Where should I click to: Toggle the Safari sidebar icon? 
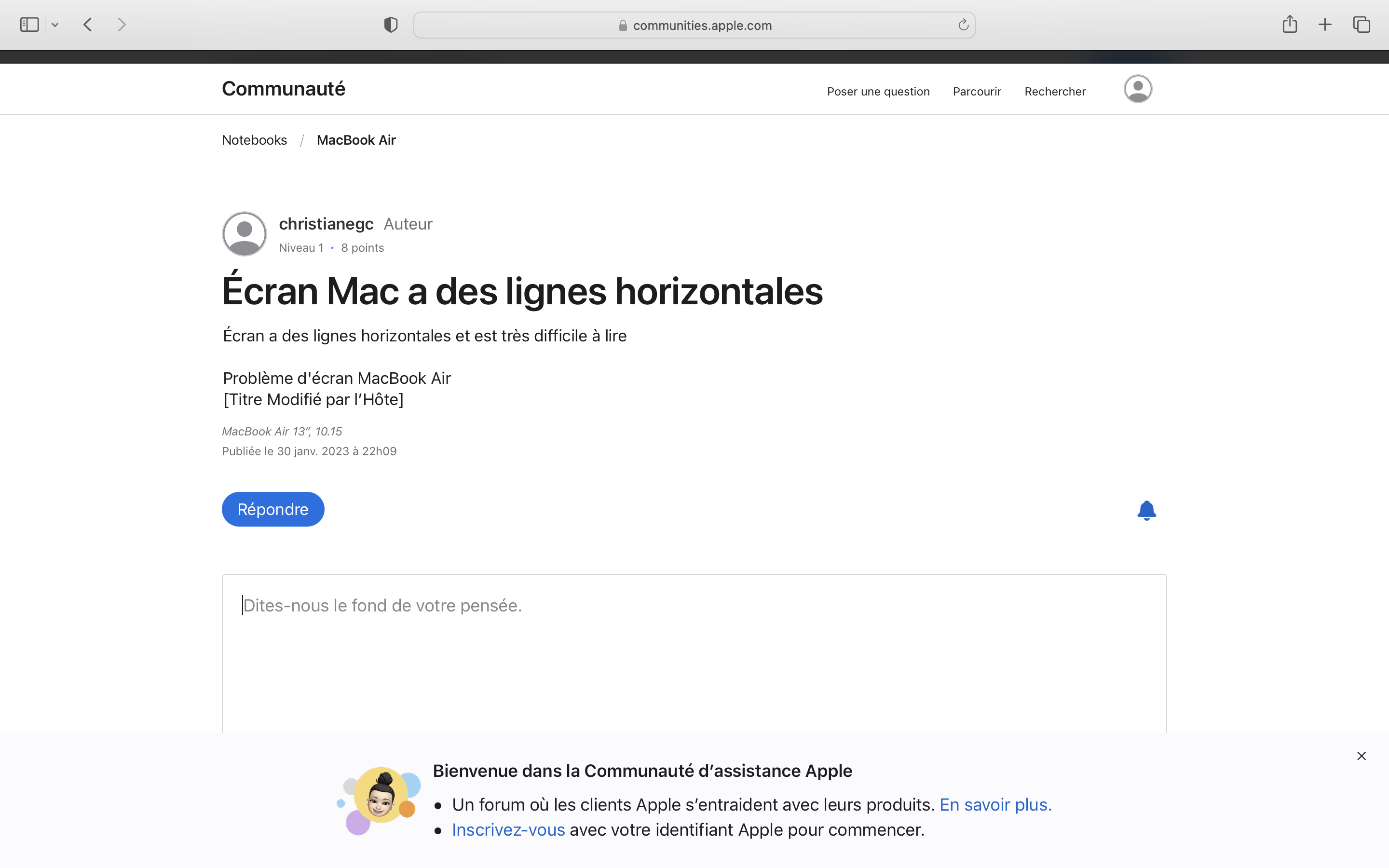tap(29, 25)
